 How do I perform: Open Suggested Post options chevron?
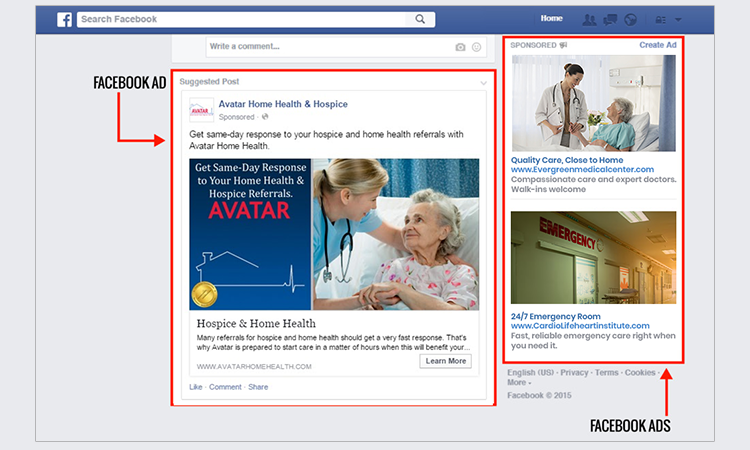(484, 83)
